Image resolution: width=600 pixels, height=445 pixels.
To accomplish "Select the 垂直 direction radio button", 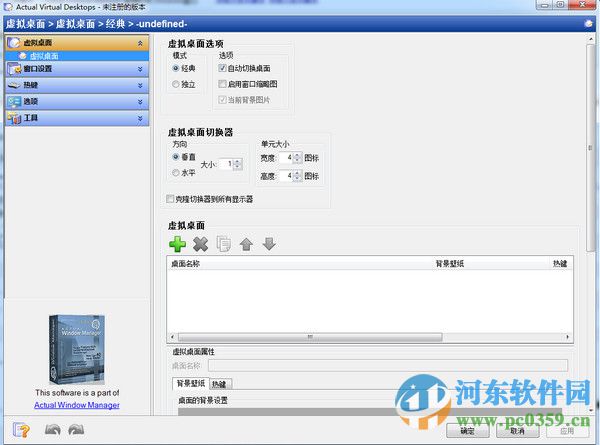I will (176, 157).
